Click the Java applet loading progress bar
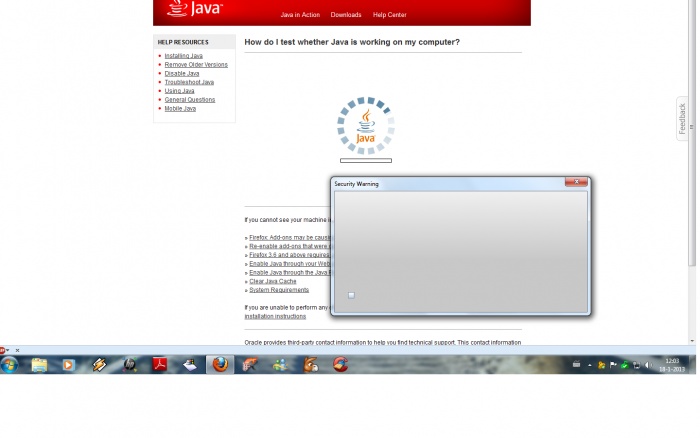The image size is (700, 438). (366, 161)
